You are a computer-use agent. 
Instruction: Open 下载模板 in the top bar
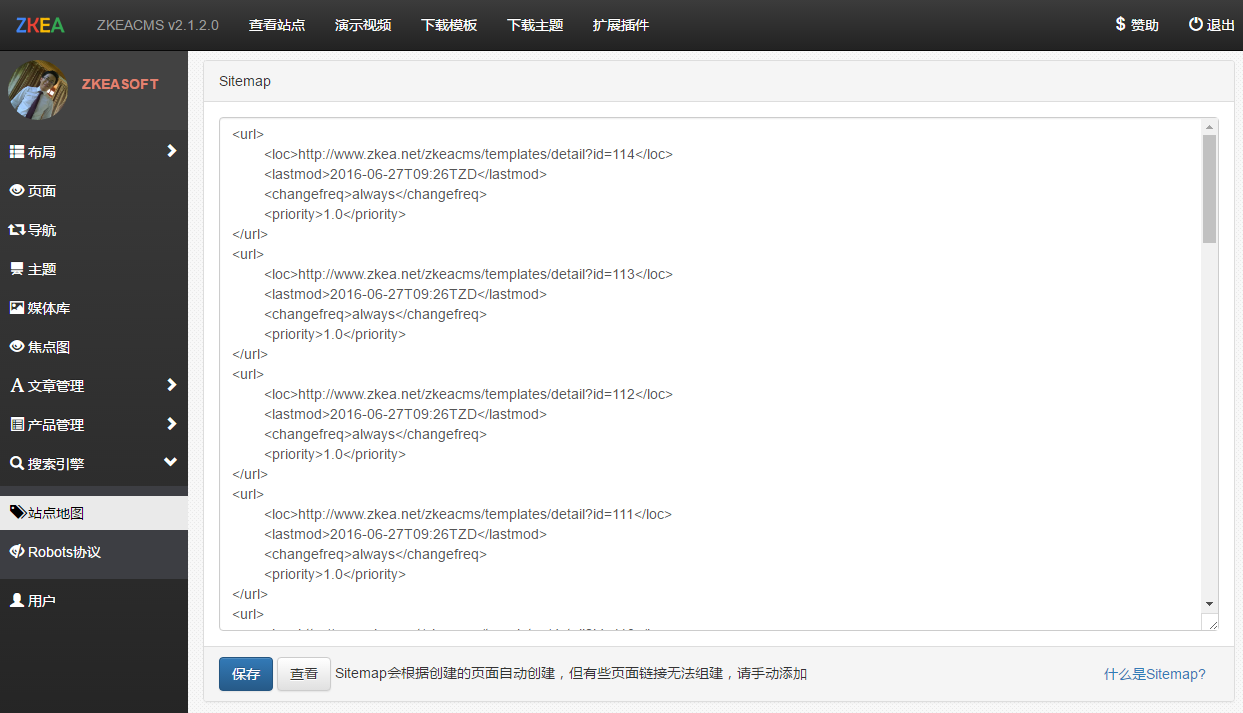(x=449, y=25)
